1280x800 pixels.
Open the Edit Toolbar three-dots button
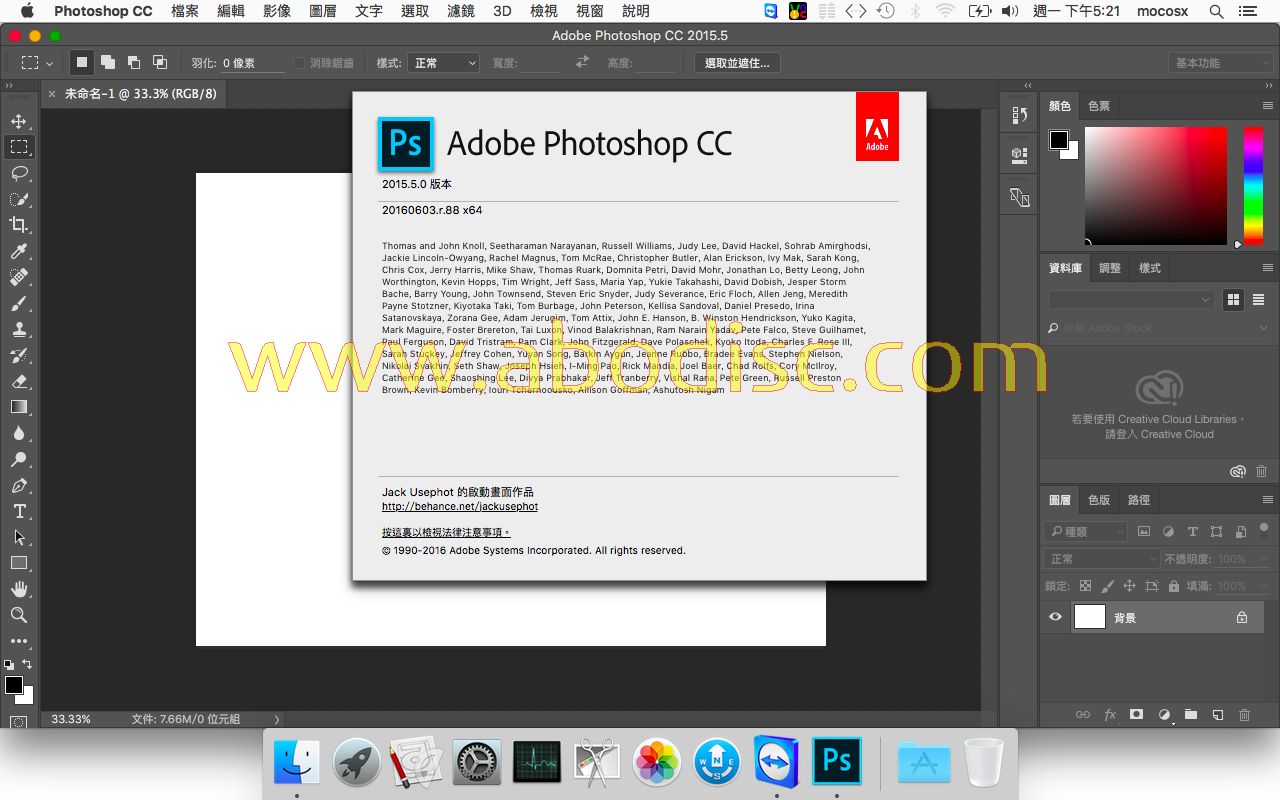tap(18, 641)
